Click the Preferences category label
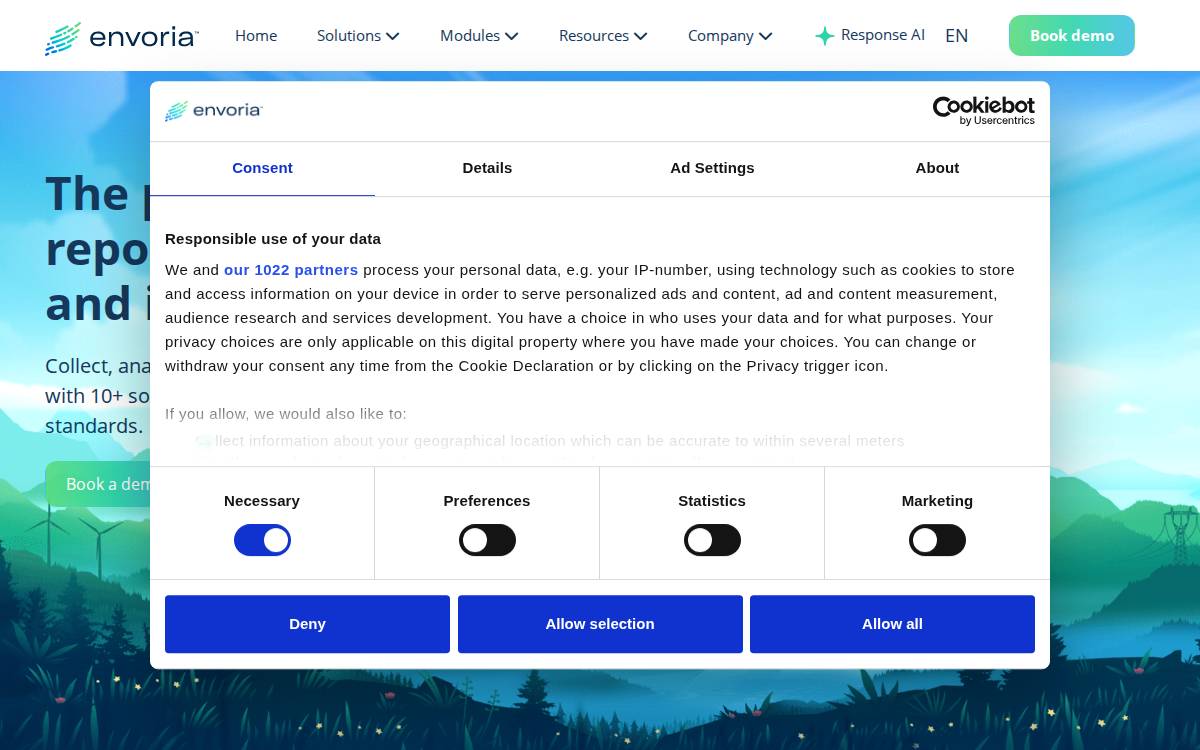Image resolution: width=1200 pixels, height=750 pixels. click(487, 501)
